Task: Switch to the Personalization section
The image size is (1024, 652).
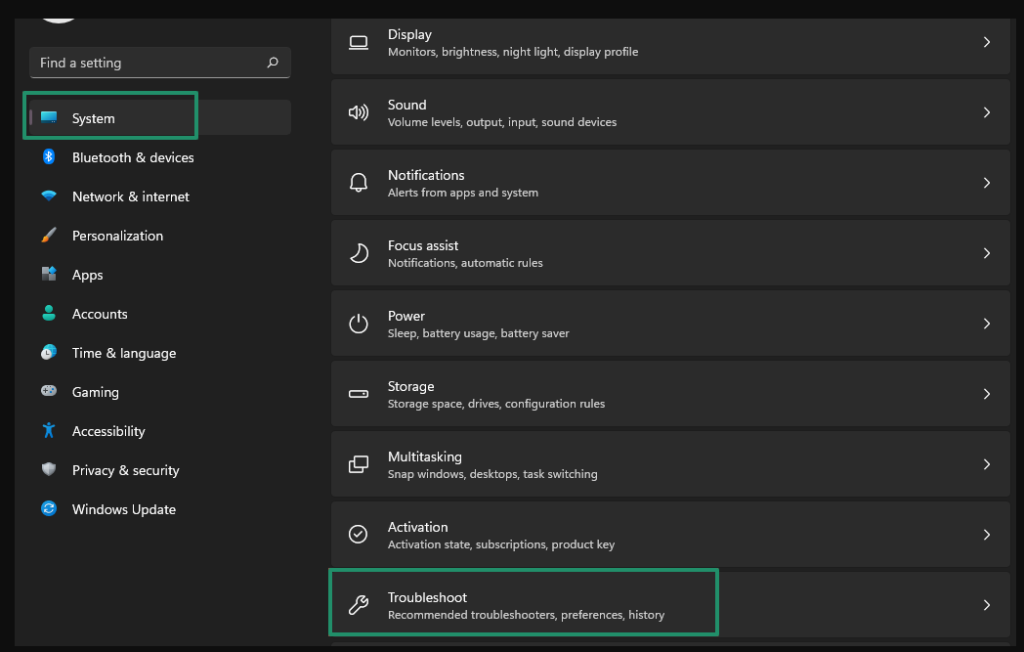Action: (x=118, y=235)
